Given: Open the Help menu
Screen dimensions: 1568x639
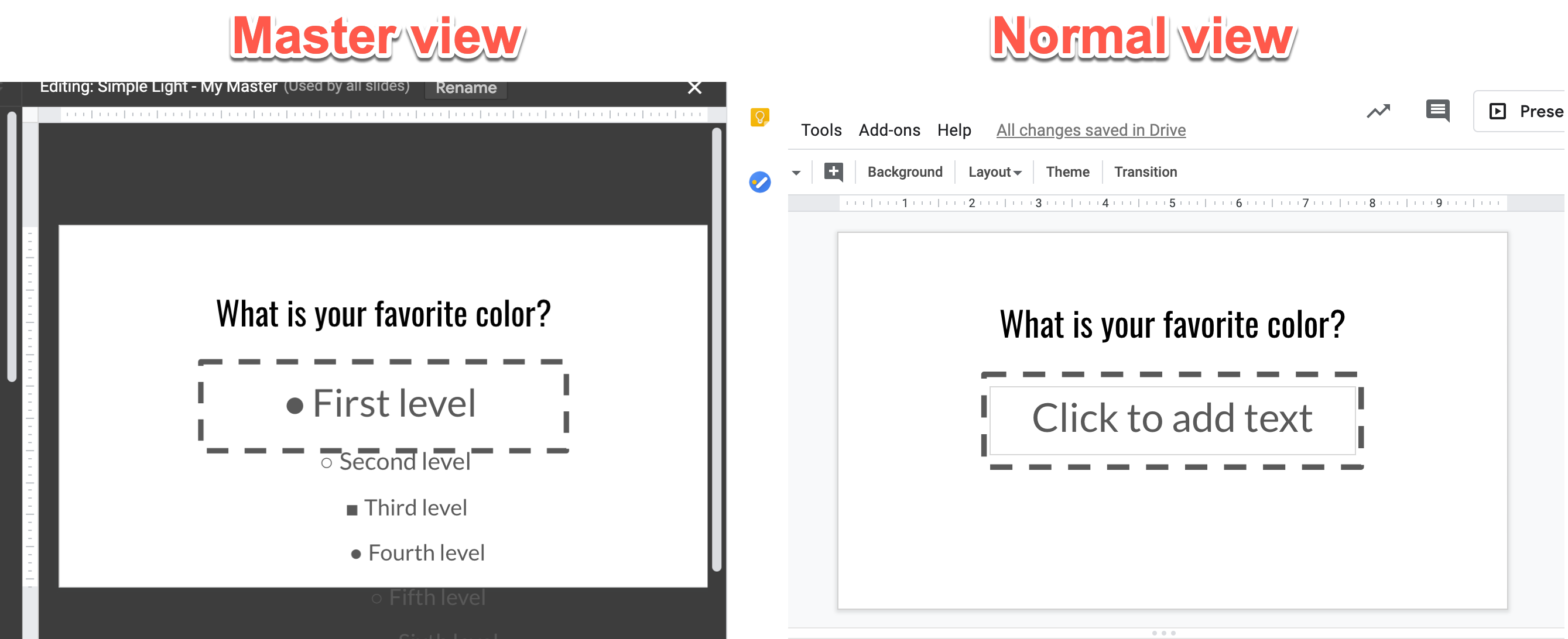Looking at the screenshot, I should click(x=954, y=130).
